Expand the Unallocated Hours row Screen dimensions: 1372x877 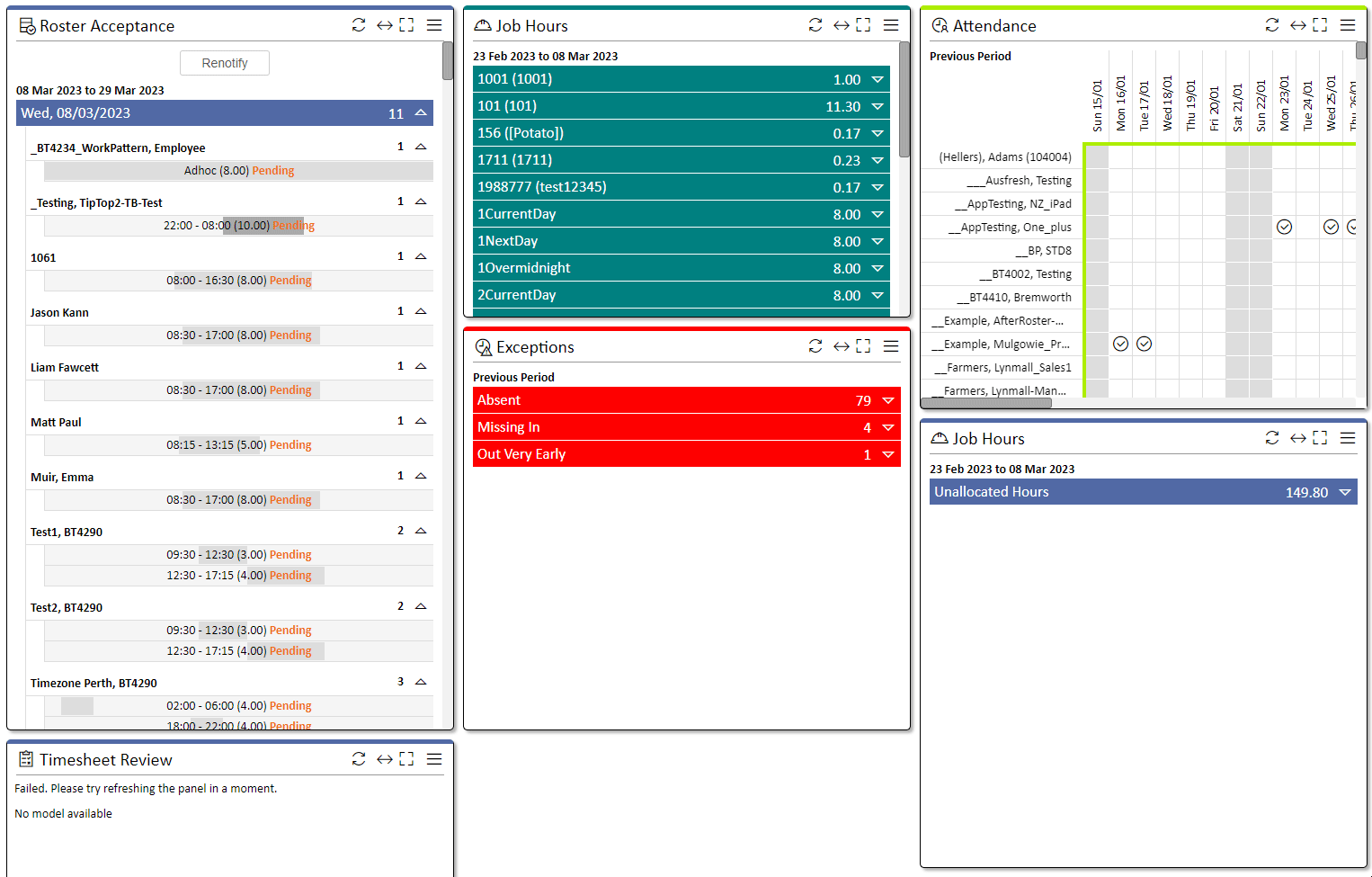pos(1345,492)
